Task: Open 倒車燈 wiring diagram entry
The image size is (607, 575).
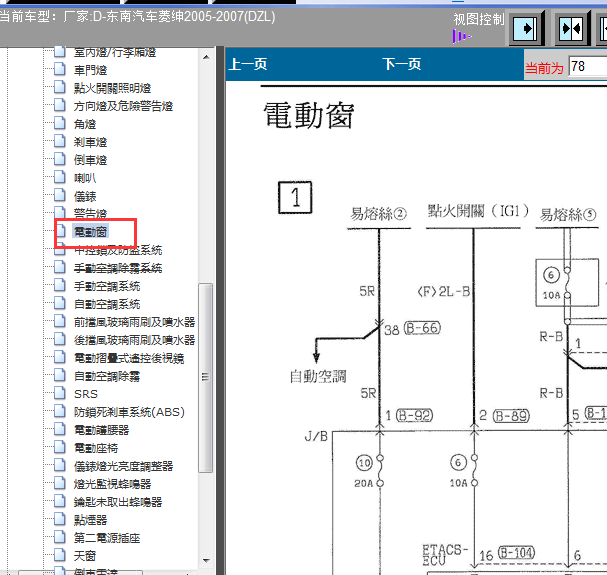Action: 90,160
